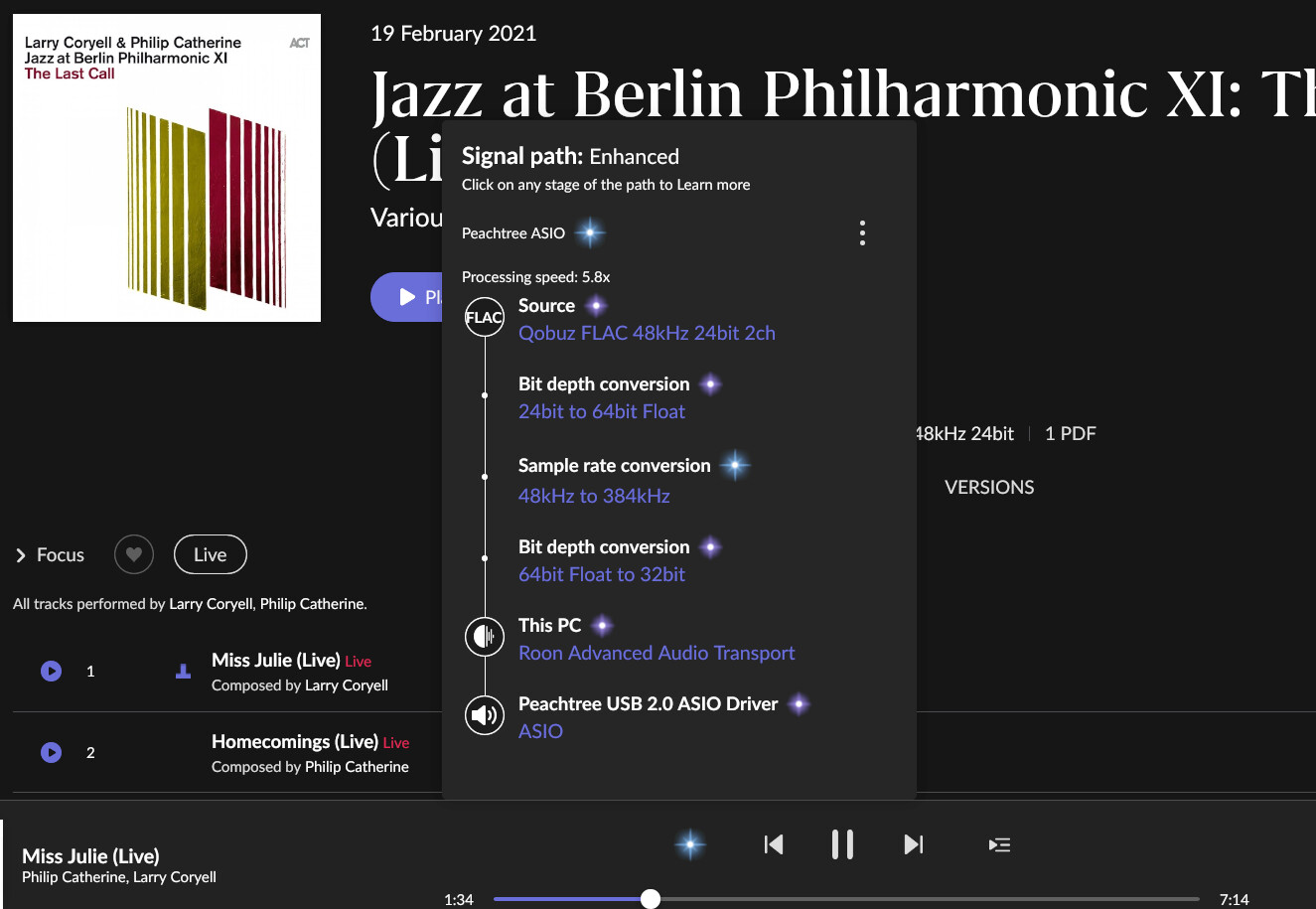
Task: Open Qobuz FLAC 48kHz 24bit 2ch details
Action: tap(647, 334)
